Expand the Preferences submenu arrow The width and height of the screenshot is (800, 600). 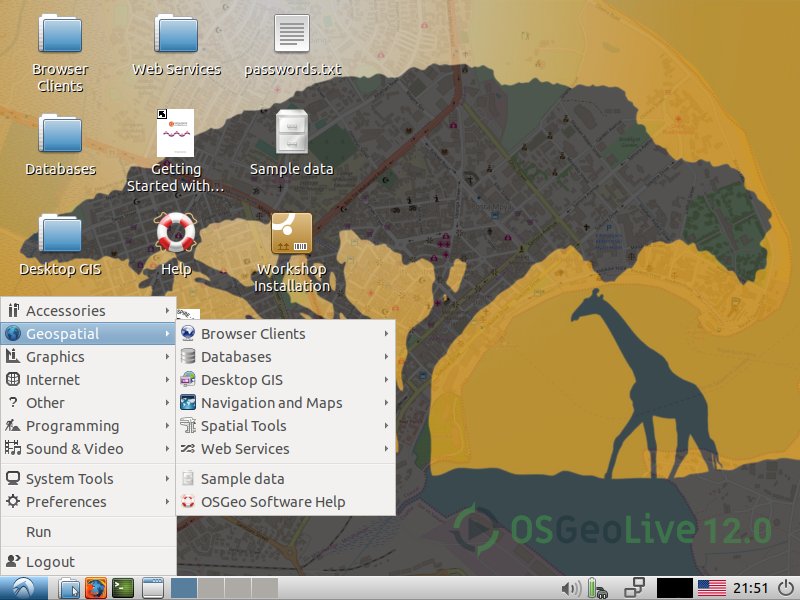(167, 502)
